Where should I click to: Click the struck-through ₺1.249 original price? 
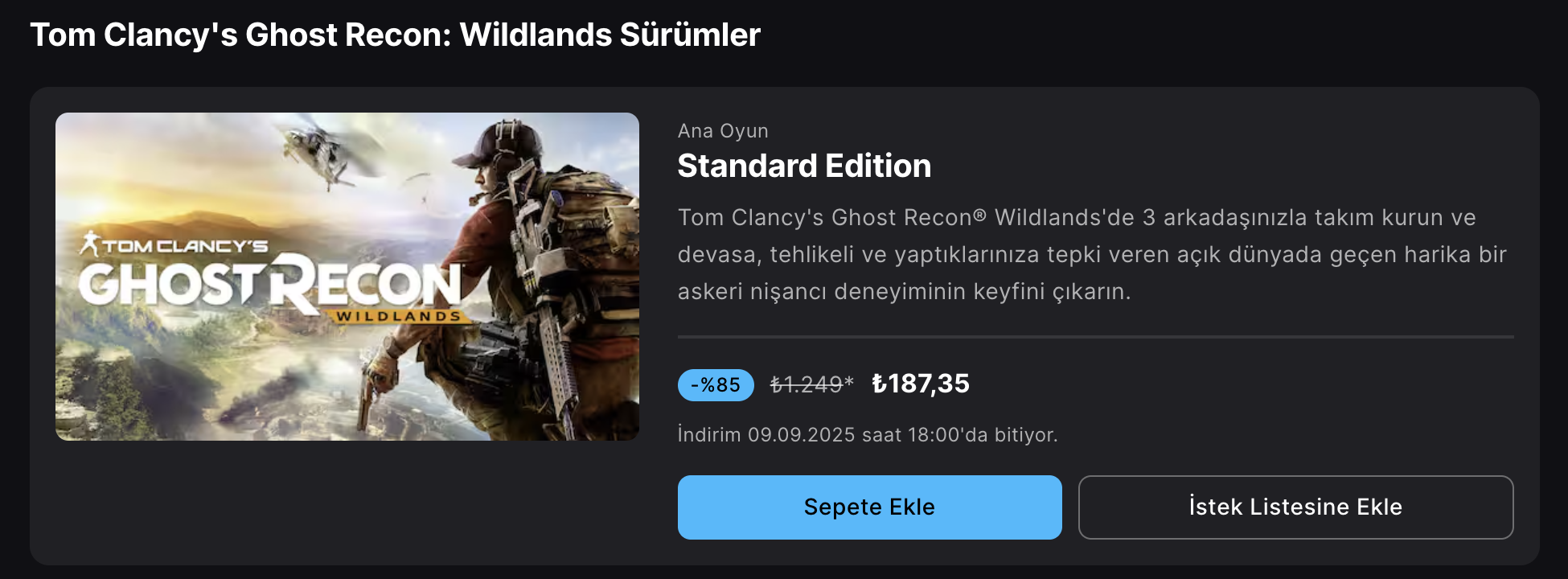[x=807, y=385]
